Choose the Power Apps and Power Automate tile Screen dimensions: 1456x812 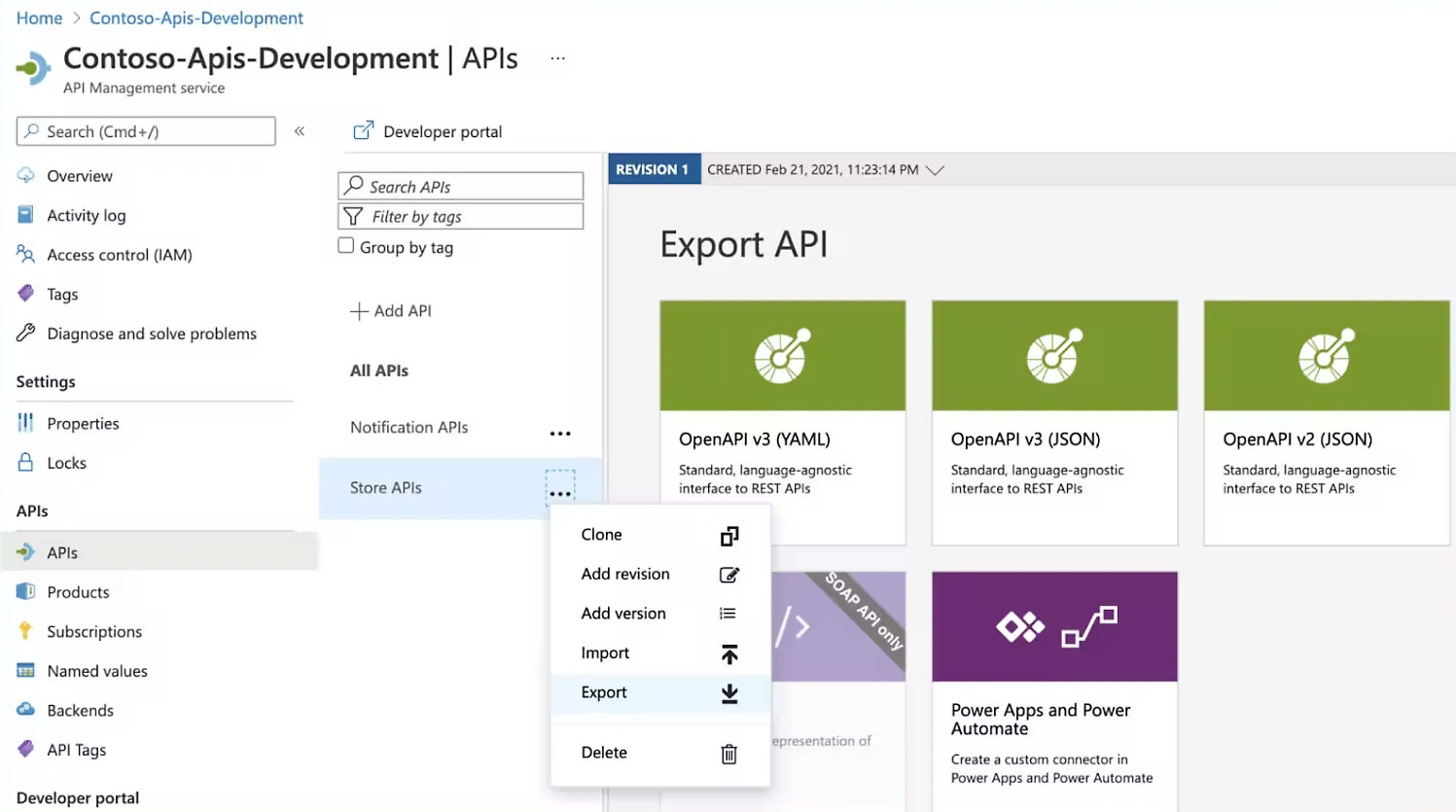1054,690
